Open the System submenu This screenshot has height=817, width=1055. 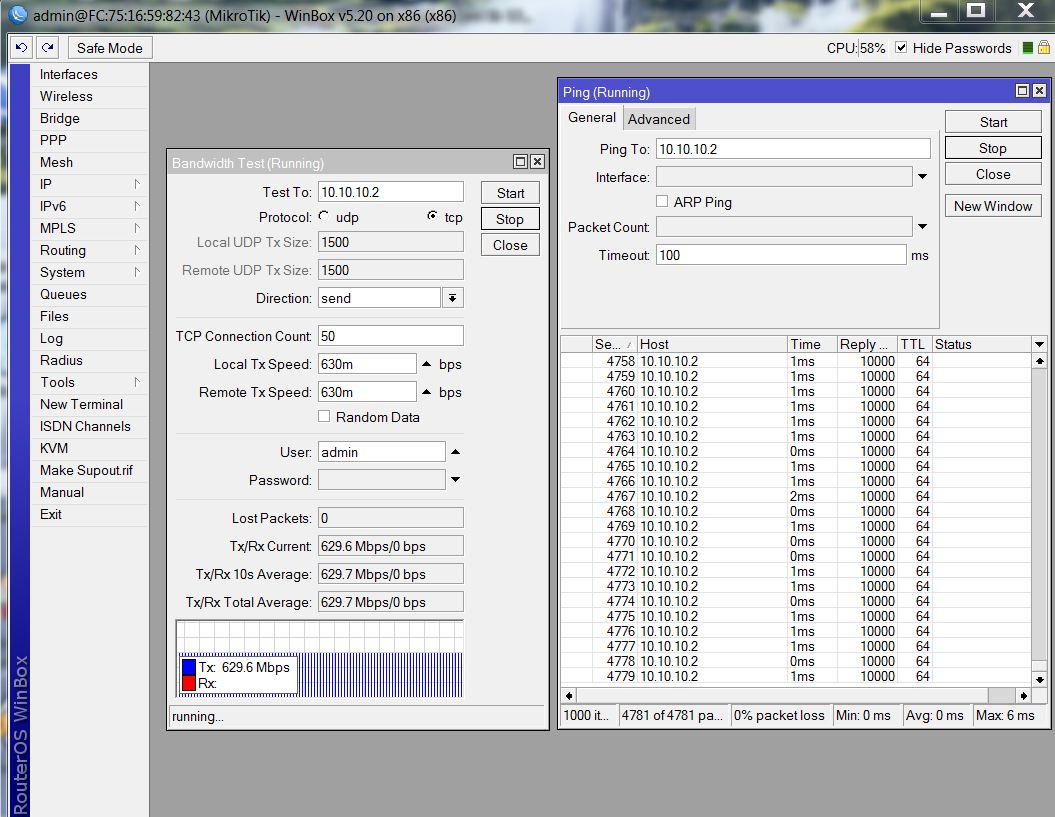click(89, 273)
